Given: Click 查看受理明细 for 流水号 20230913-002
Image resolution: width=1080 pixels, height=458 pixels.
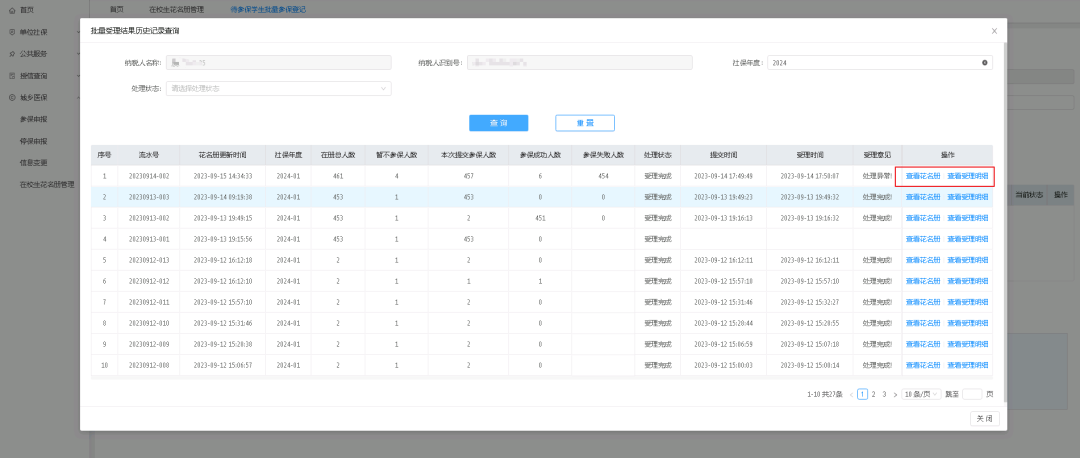Looking at the screenshot, I should click(x=968, y=218).
